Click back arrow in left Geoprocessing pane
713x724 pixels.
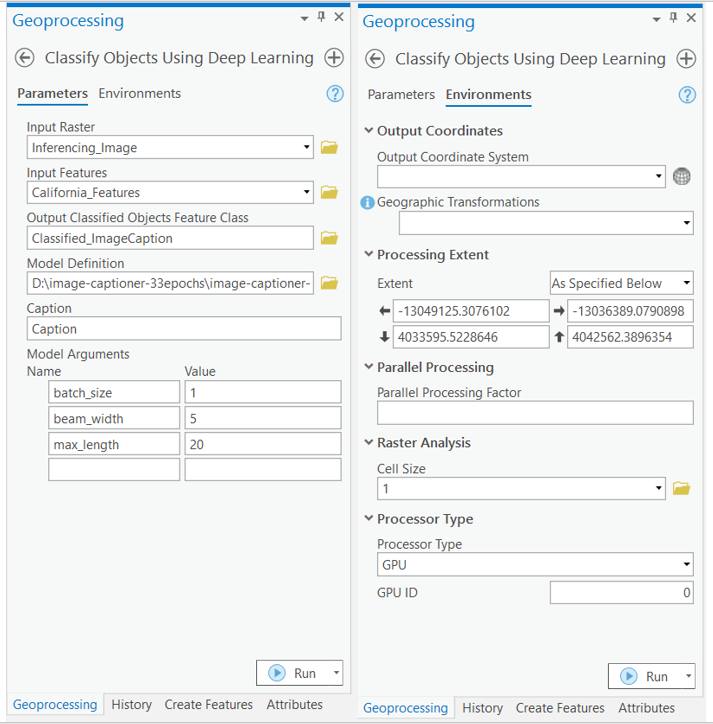point(25,58)
